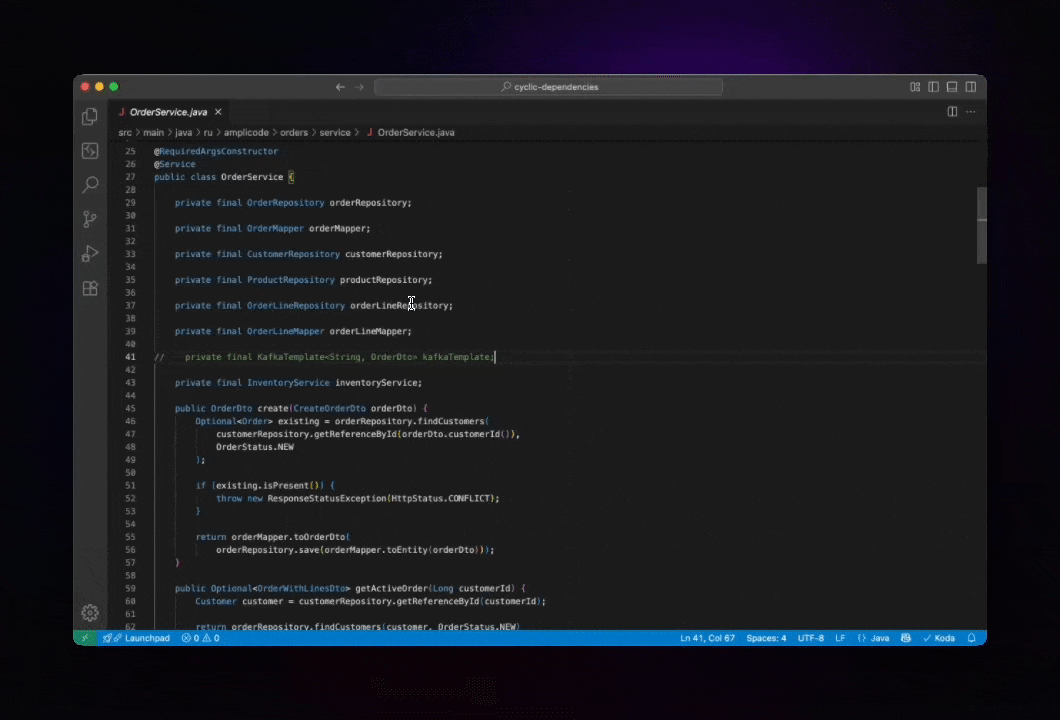Open the Run and Debug view
The image size is (1060, 720).
[90, 254]
